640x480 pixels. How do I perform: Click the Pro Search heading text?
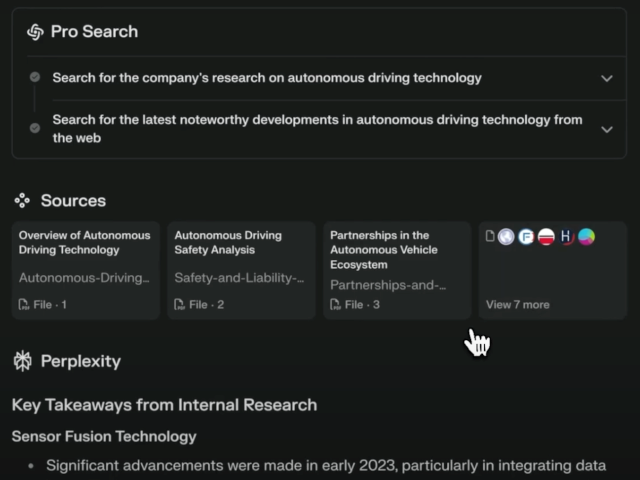coord(94,32)
